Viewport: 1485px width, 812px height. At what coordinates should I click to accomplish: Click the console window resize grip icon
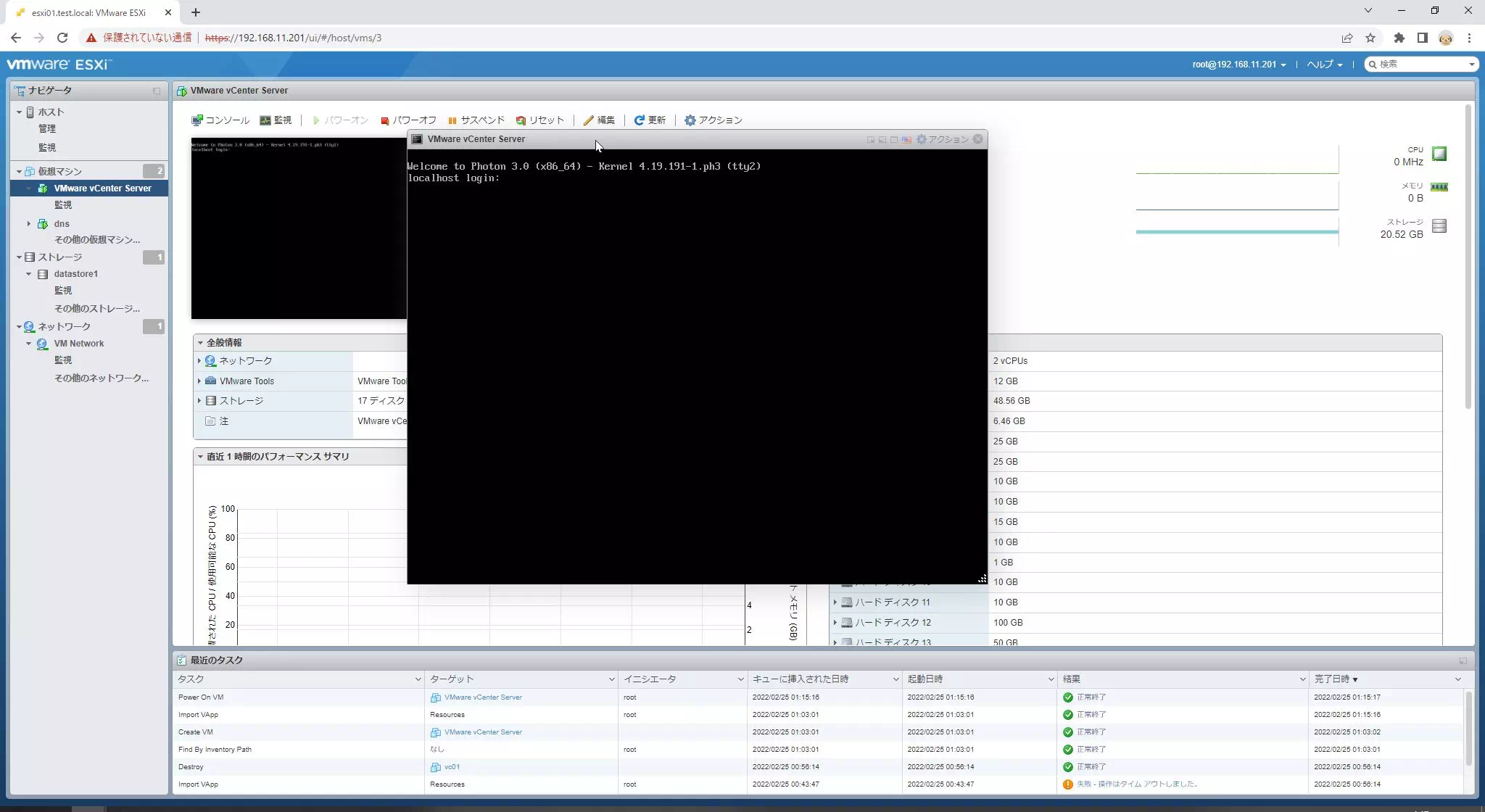(x=982, y=579)
